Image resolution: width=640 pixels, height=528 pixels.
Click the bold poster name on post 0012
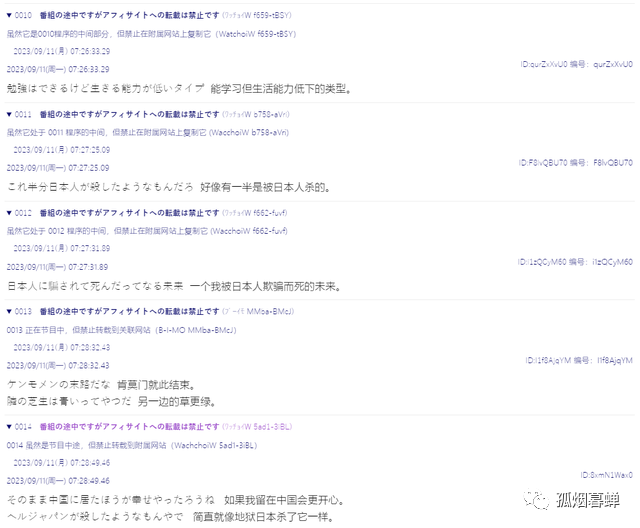point(129,213)
